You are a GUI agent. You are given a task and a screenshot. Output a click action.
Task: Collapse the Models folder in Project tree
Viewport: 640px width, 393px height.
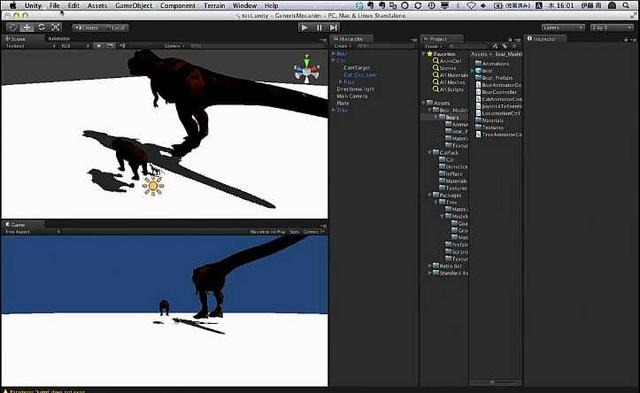[x=442, y=216]
